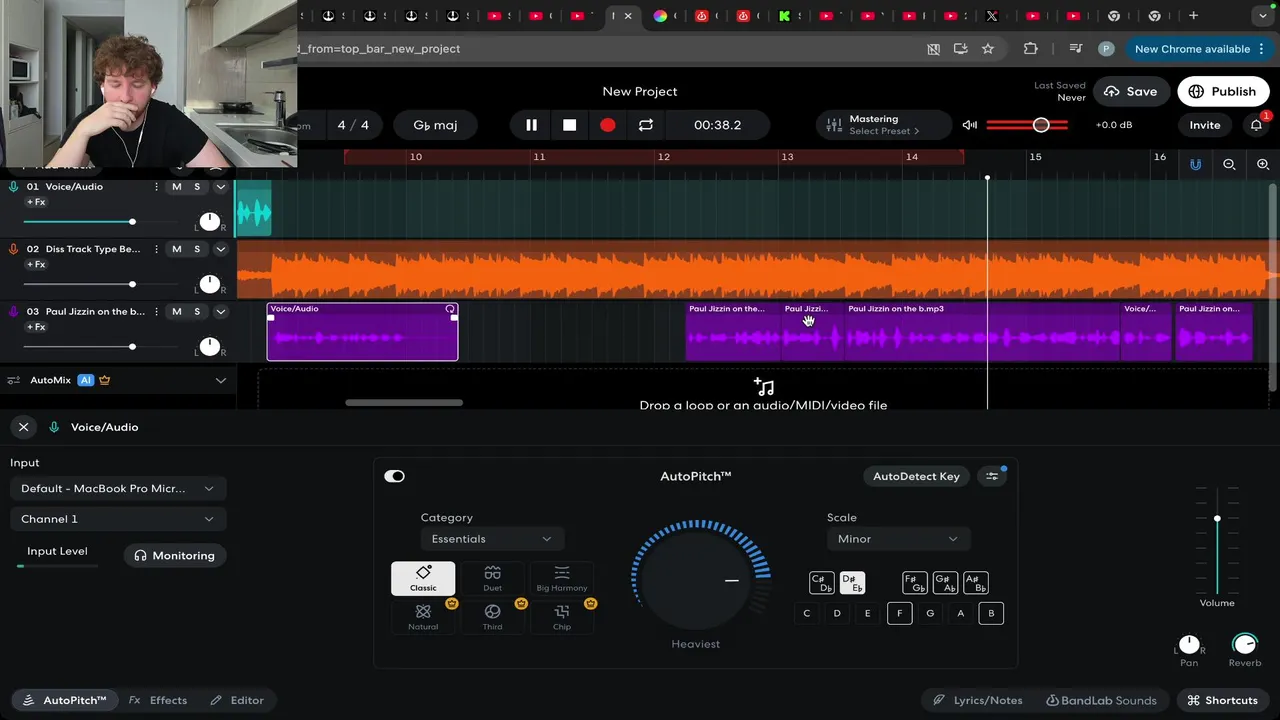Open notifications bell icon

click(1256, 125)
